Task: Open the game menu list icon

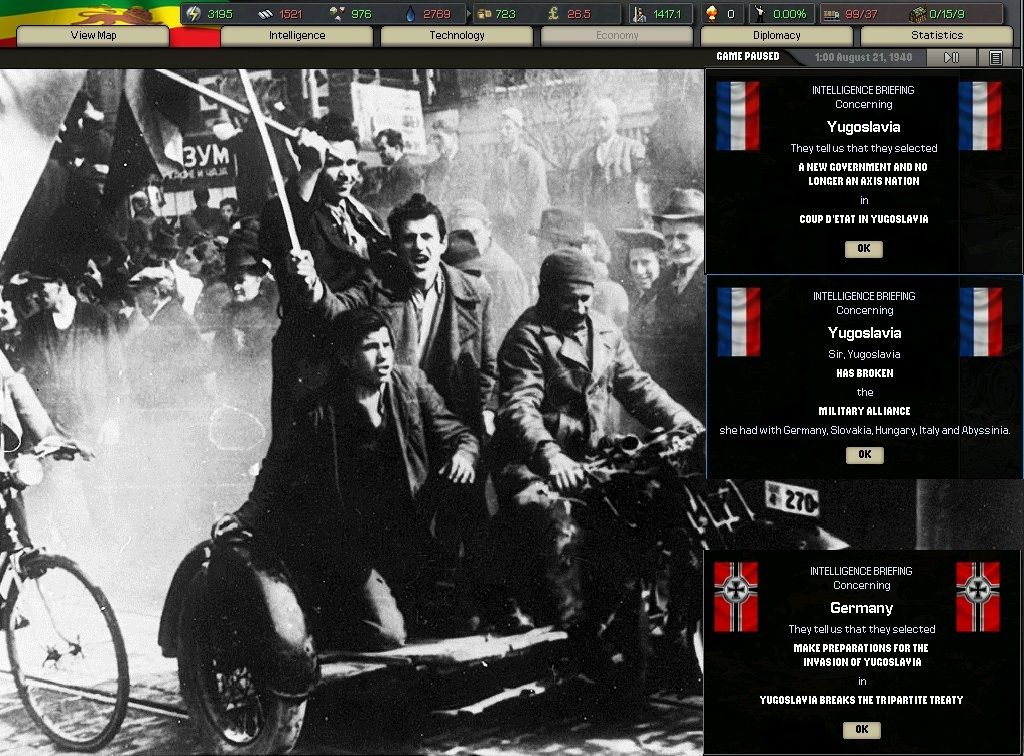Action: tap(995, 58)
